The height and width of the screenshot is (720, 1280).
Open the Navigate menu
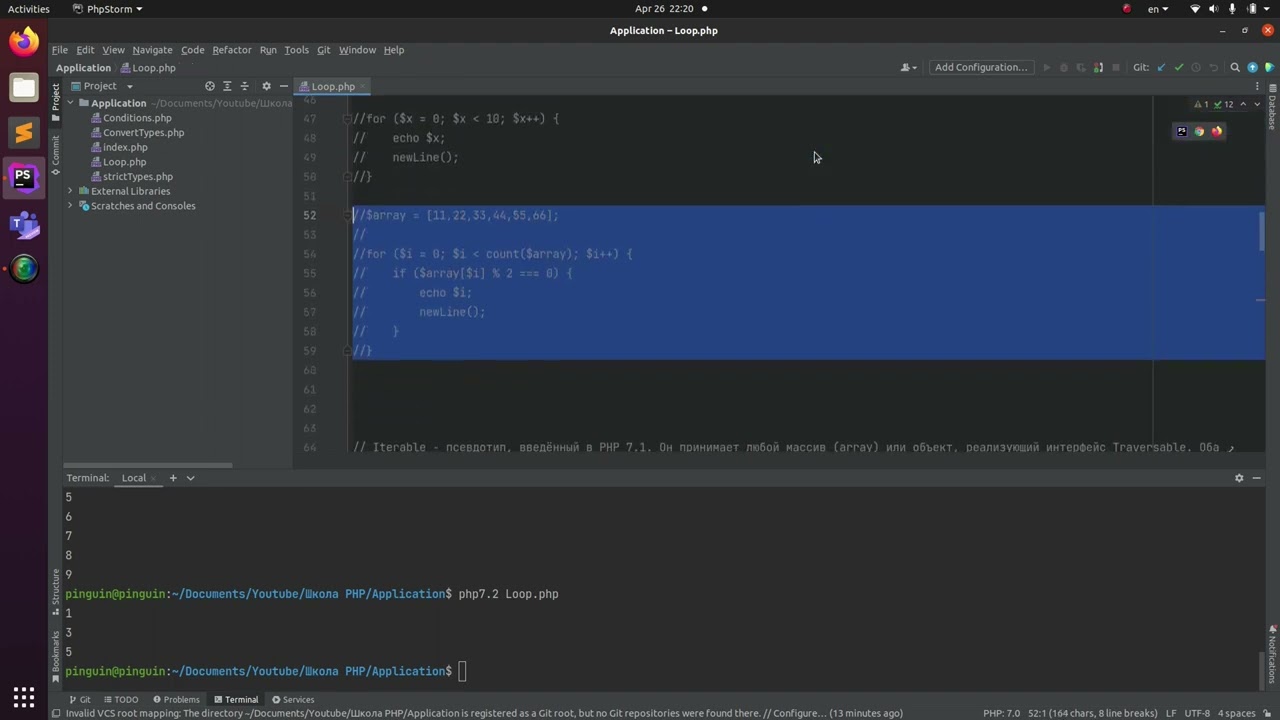(152, 50)
